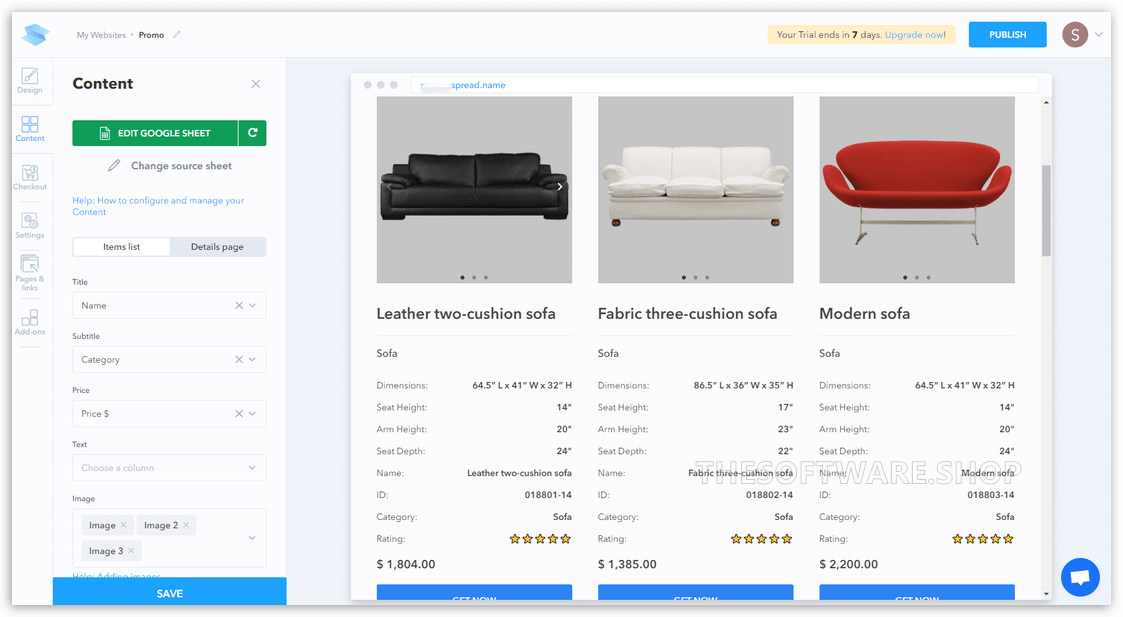Remove the Image tag
Image resolution: width=1123 pixels, height=617 pixels.
tap(123, 525)
